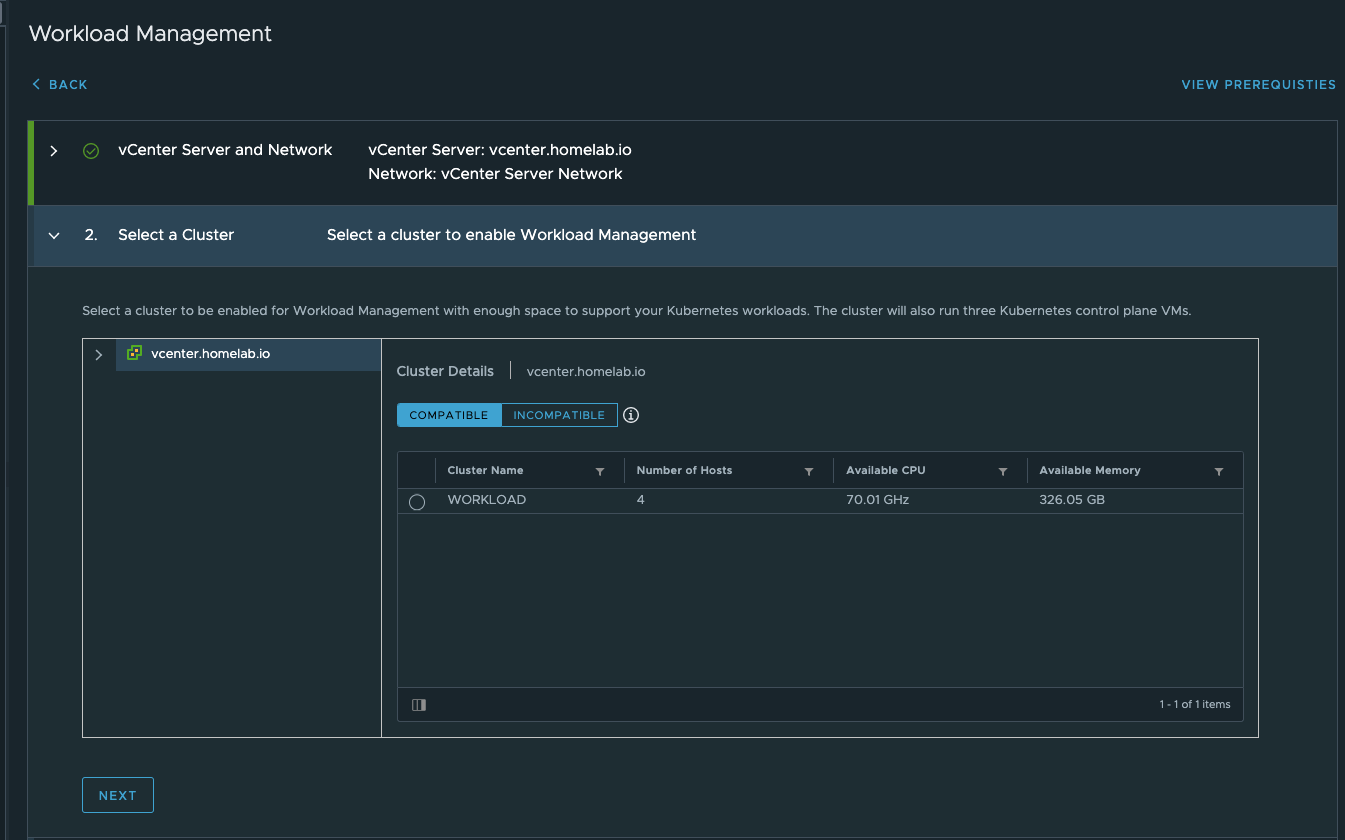
Task: Select vcenter.homelab.io in the tree
Action: (210, 354)
